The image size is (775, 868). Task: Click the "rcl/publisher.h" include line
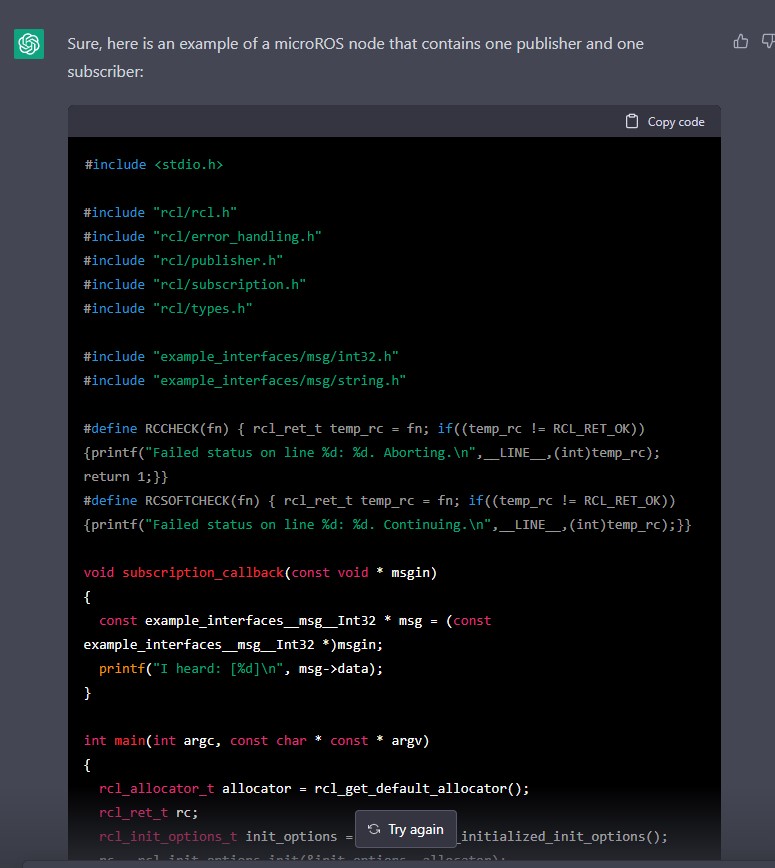point(183,260)
